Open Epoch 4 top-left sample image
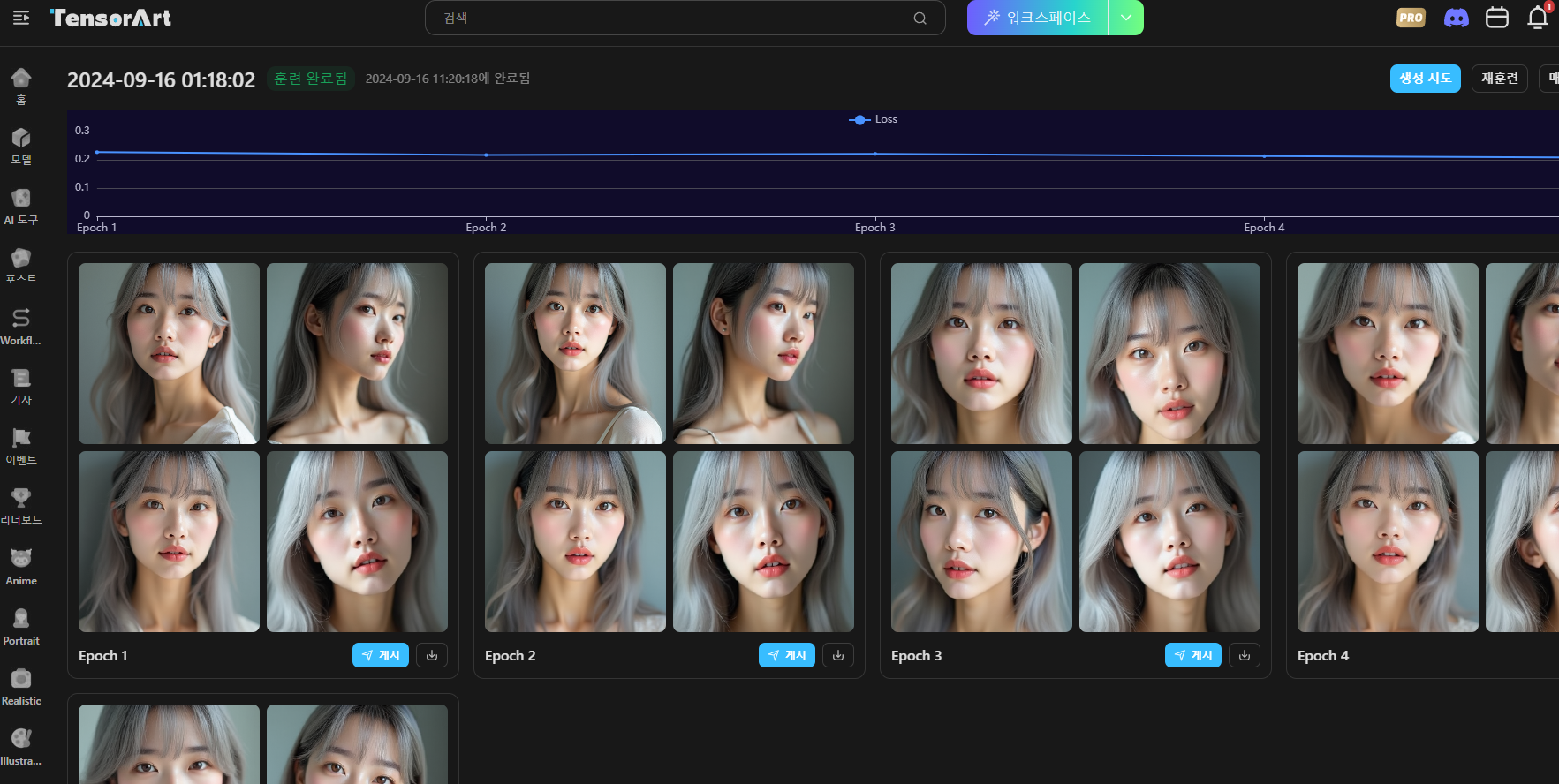This screenshot has height=784, width=1559. (1388, 353)
